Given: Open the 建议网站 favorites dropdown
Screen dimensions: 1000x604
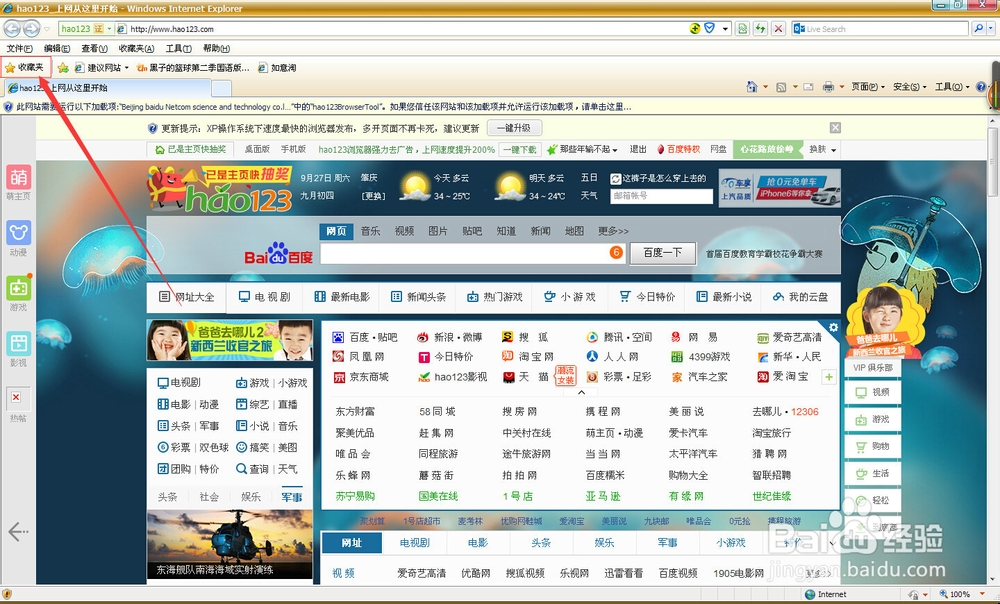Looking at the screenshot, I should click(x=101, y=68).
